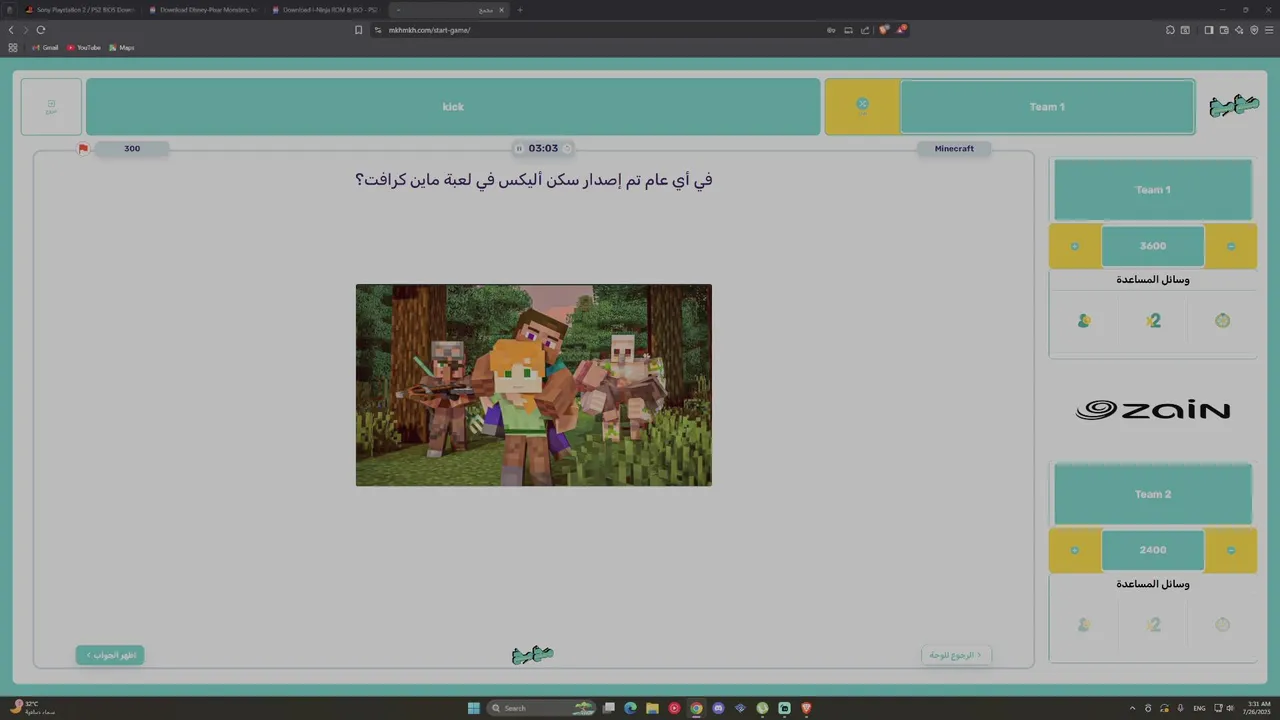The image size is (1280, 720).
Task: Click the ENG language indicator
Action: [x=1199, y=708]
